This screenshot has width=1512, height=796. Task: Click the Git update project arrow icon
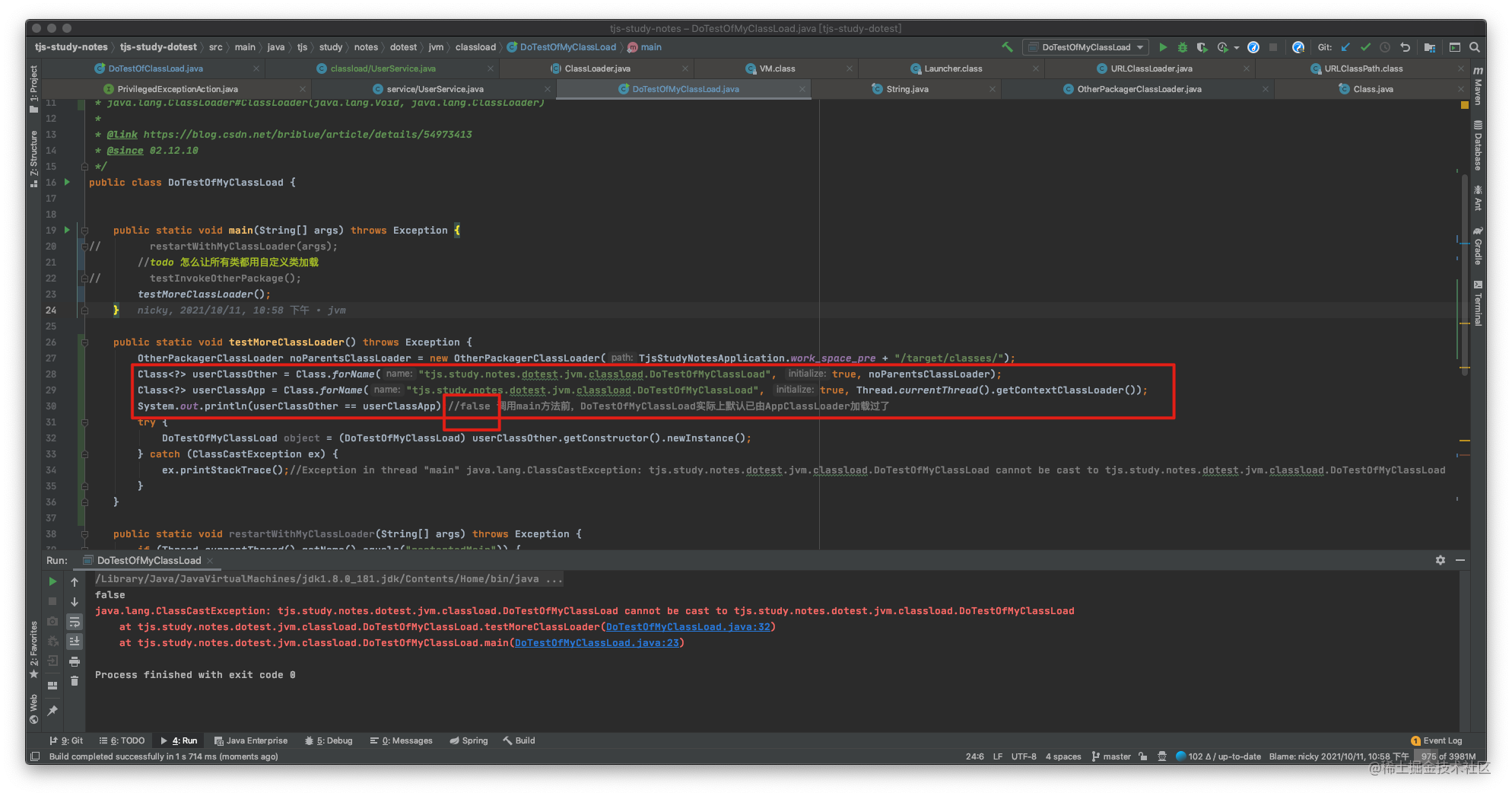1345,47
